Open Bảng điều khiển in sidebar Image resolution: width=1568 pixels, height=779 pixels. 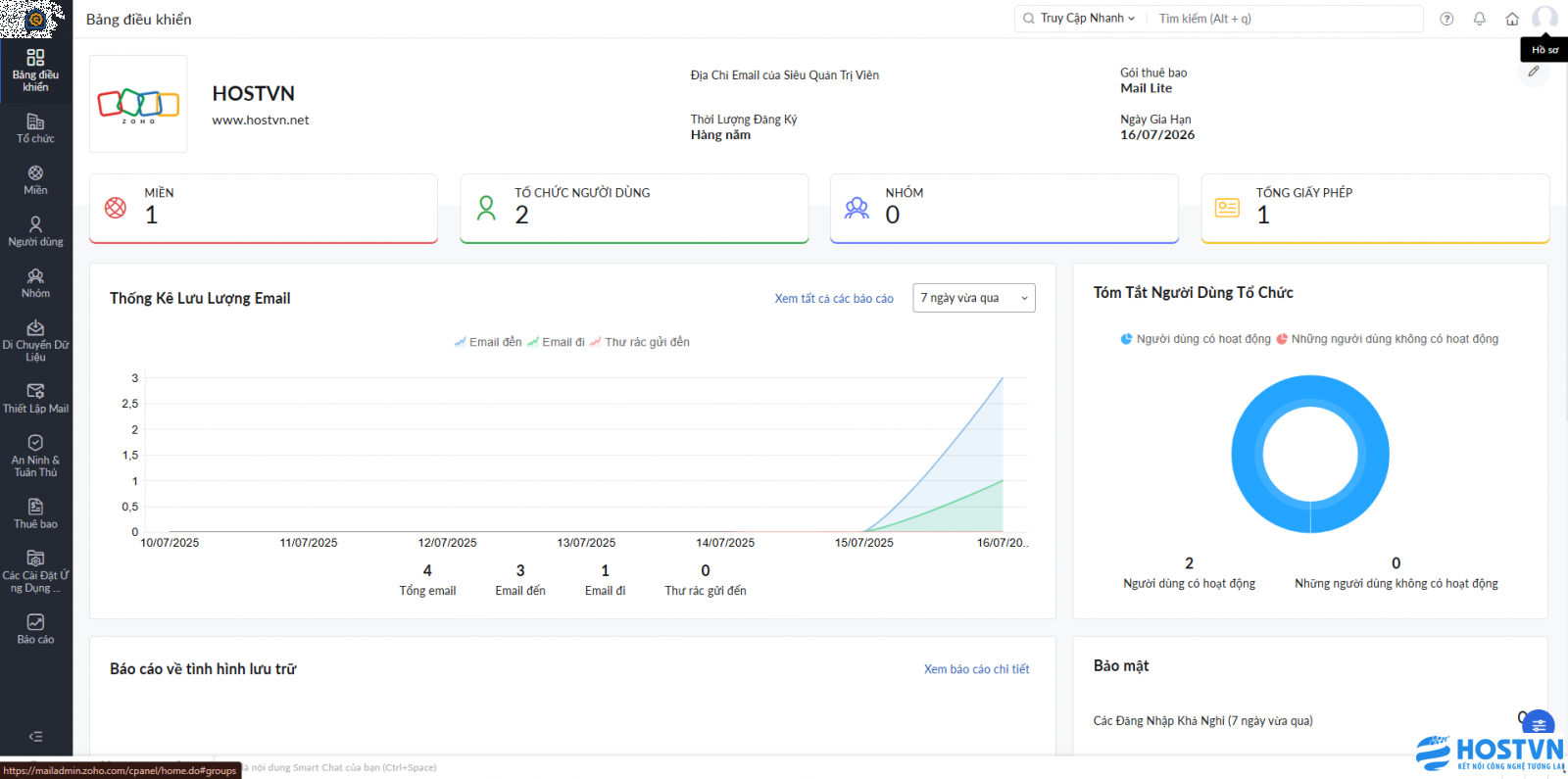pos(35,71)
